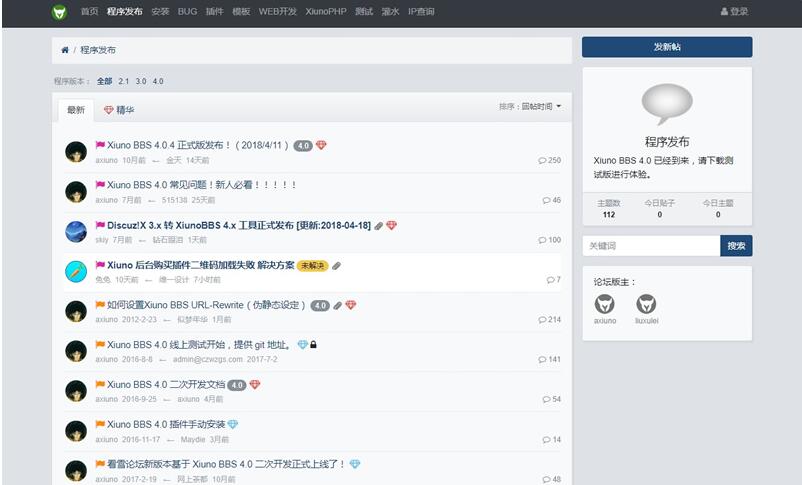The height and width of the screenshot is (485, 802).
Task: Open the 插件 menu in the navbar
Action: [214, 12]
